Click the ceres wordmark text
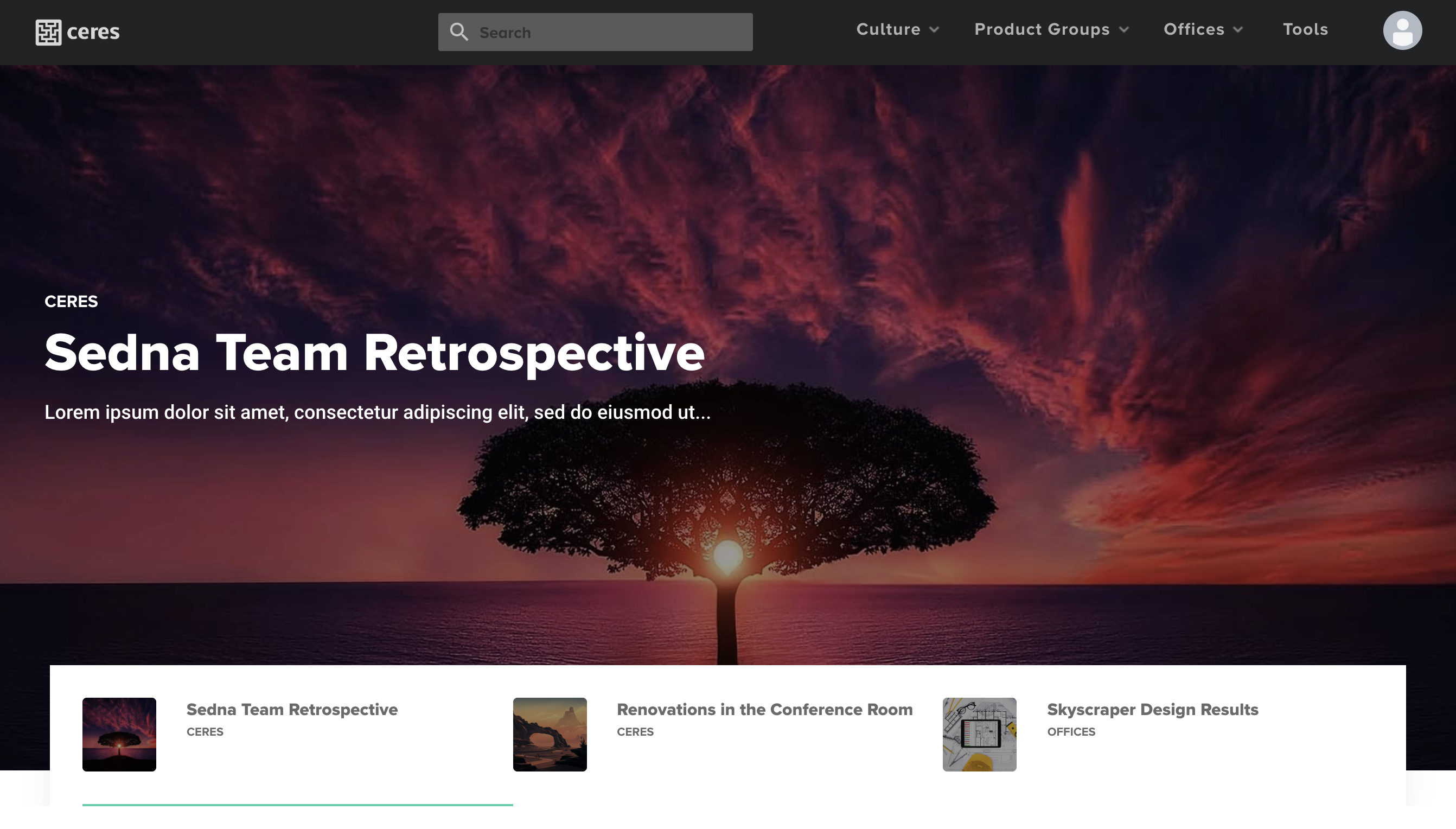Screen dimensions: 1456x829 pos(93,32)
